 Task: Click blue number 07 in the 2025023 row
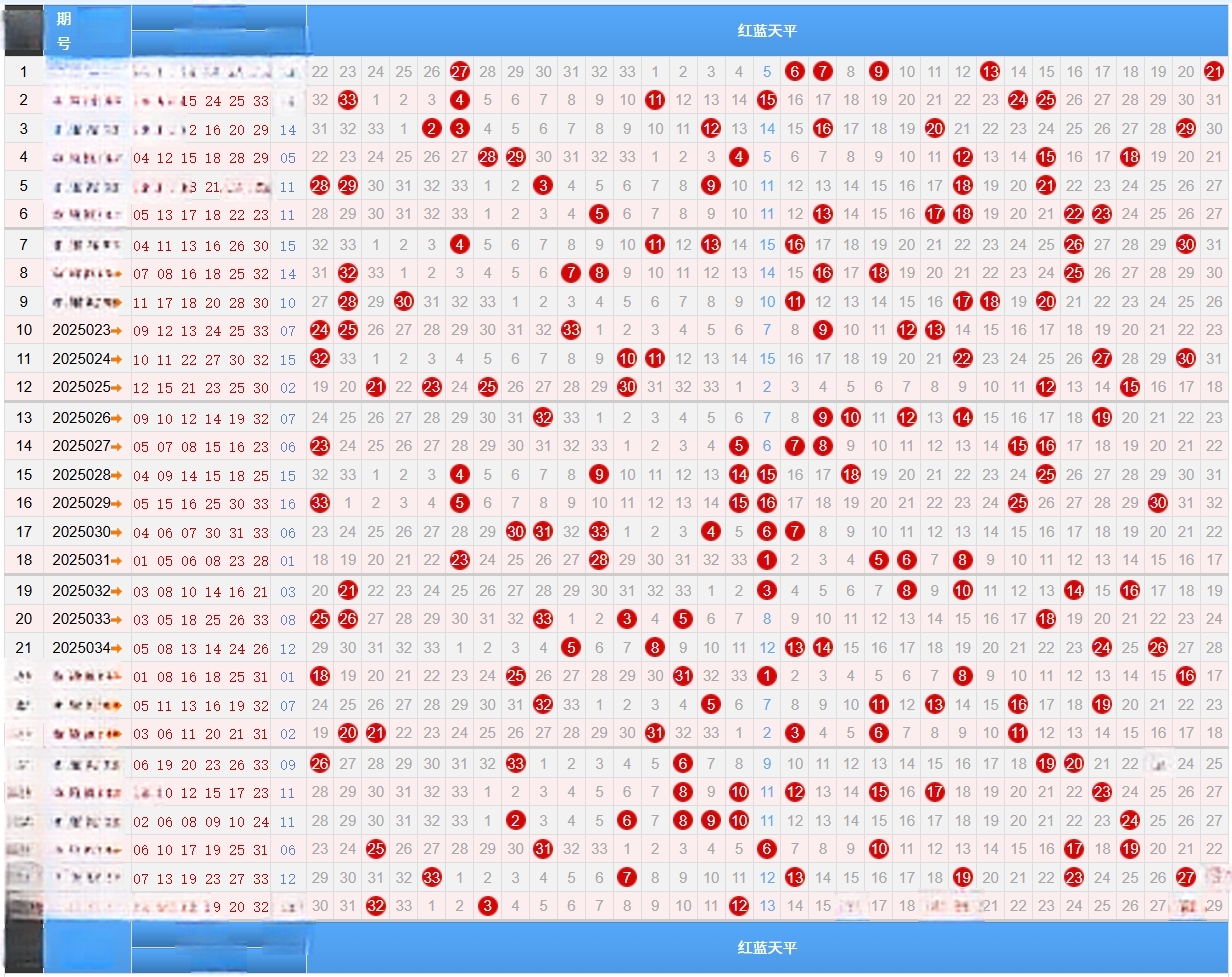click(288, 330)
